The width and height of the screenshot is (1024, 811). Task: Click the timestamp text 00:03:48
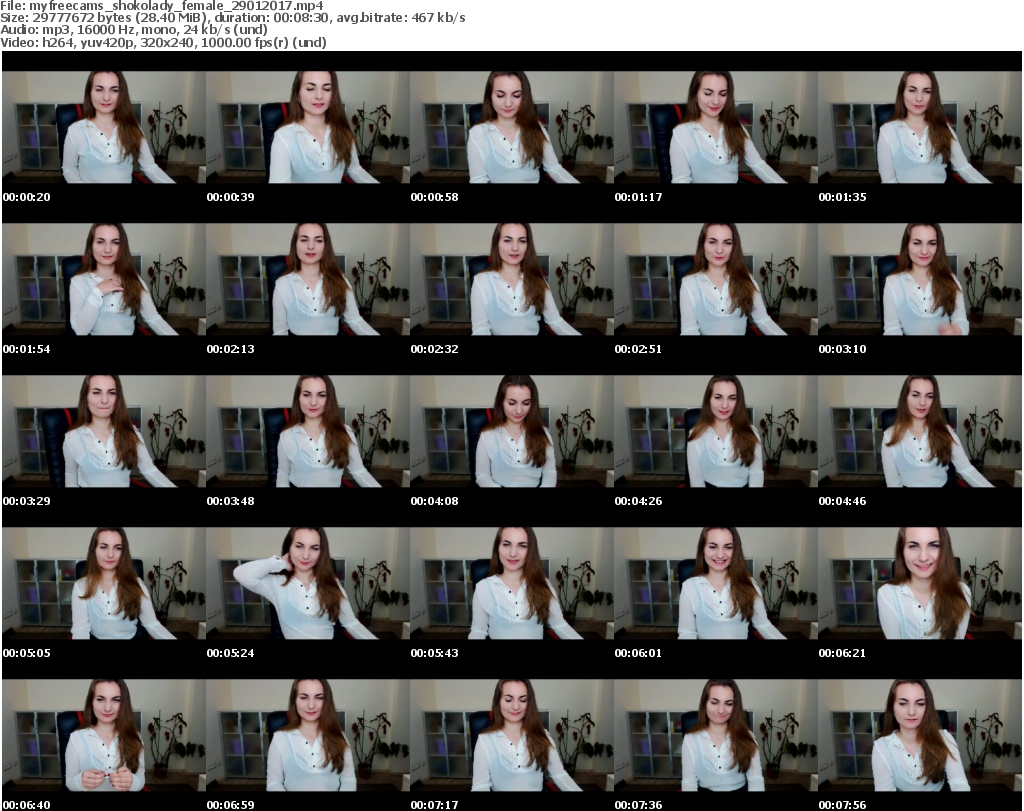click(231, 501)
